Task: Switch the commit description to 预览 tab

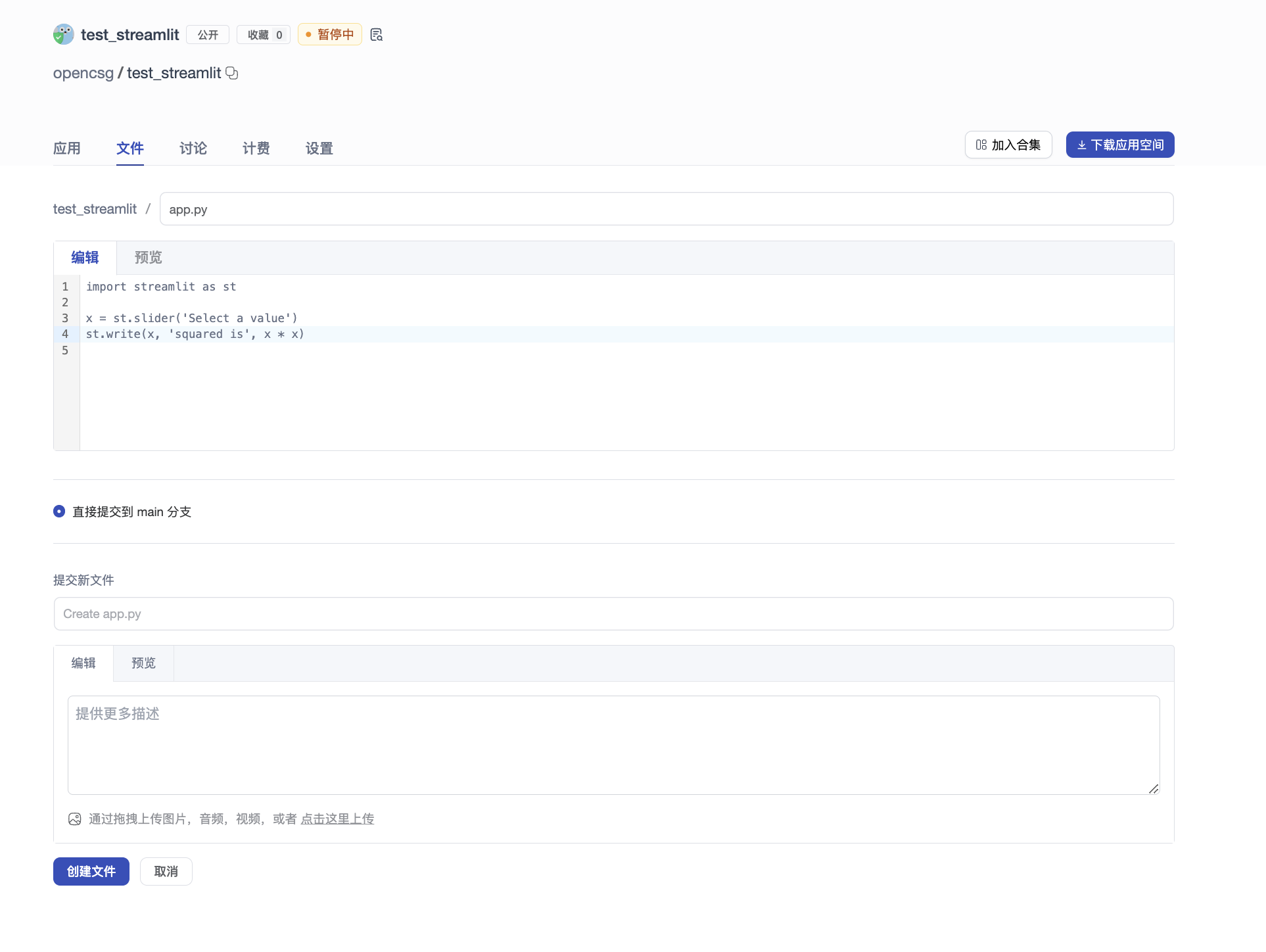Action: click(143, 663)
